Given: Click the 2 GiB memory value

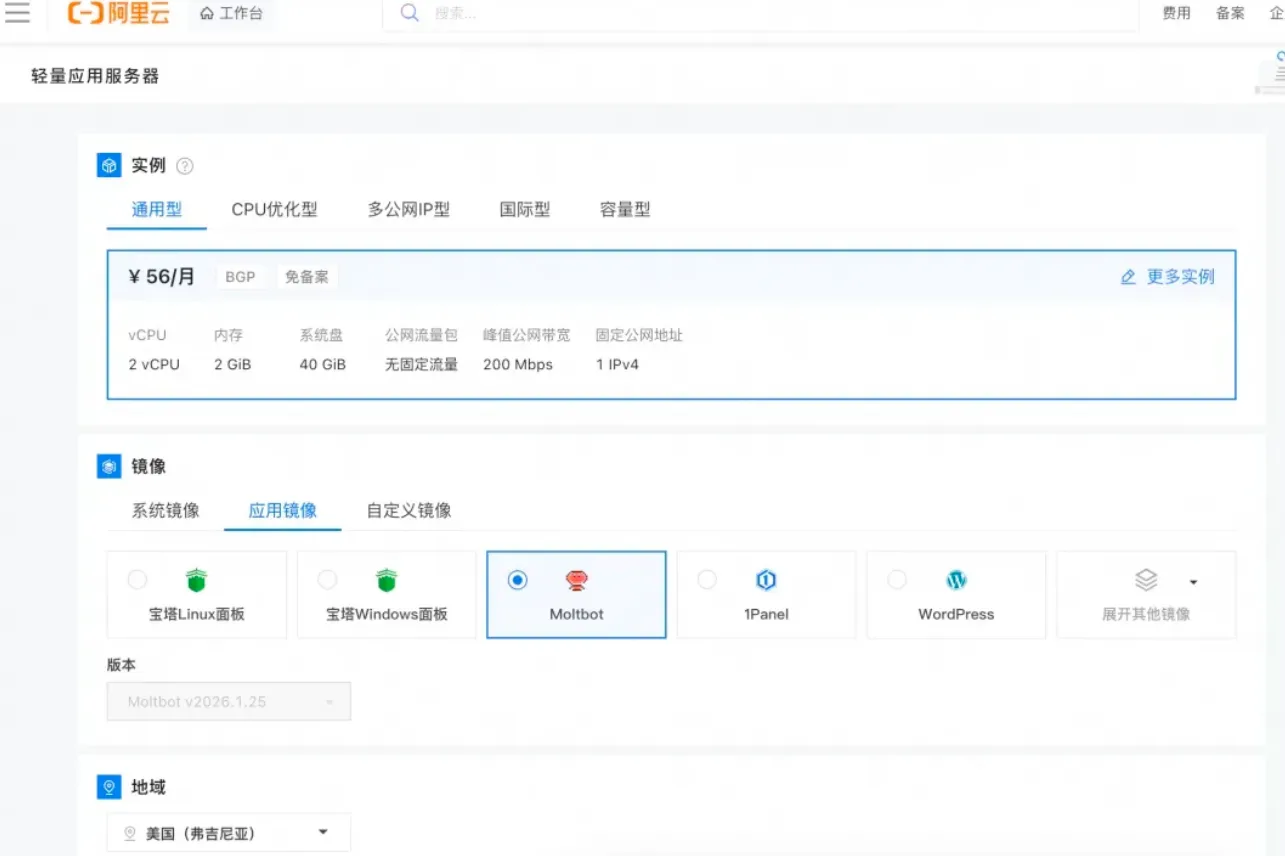Looking at the screenshot, I should [x=233, y=365].
